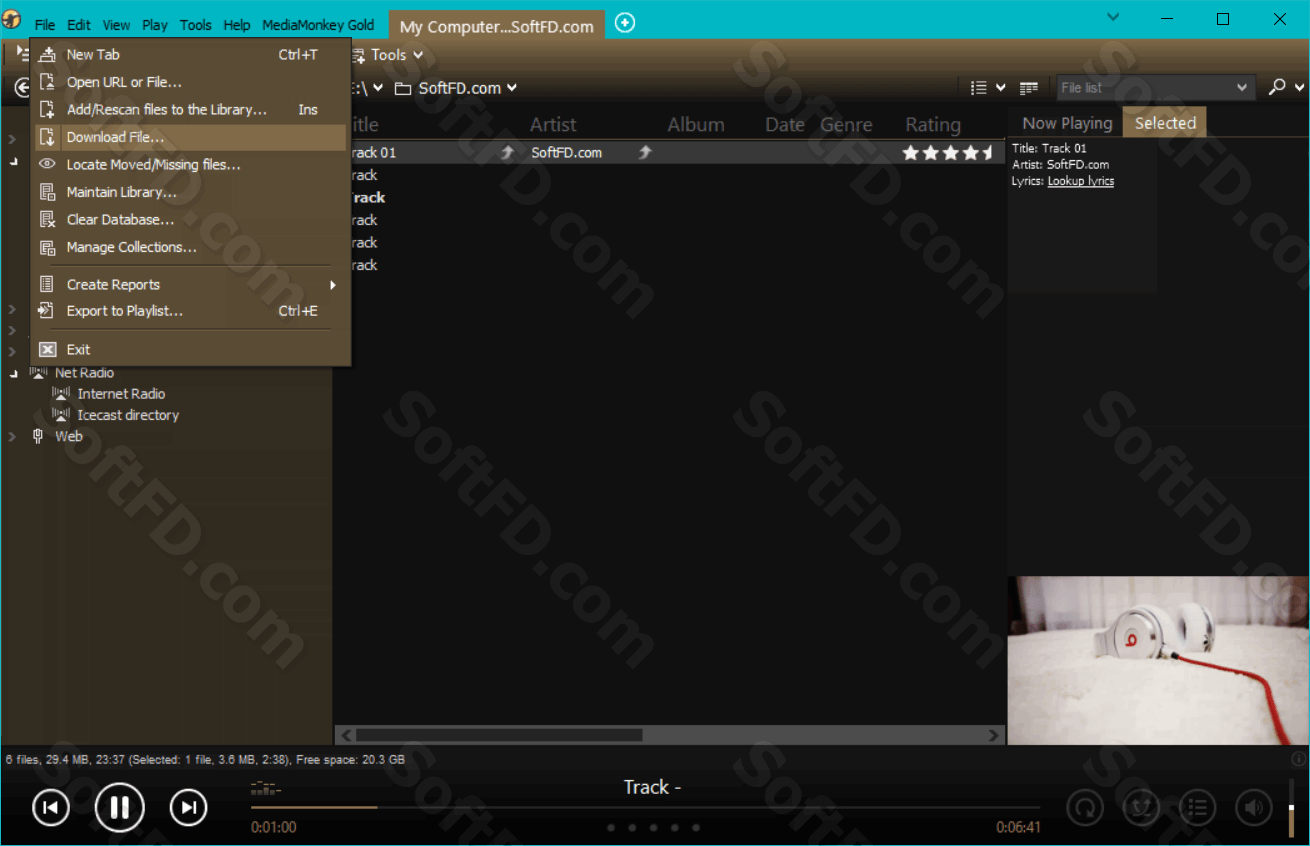
Task: Mute audio with the speaker button
Action: point(1253,807)
